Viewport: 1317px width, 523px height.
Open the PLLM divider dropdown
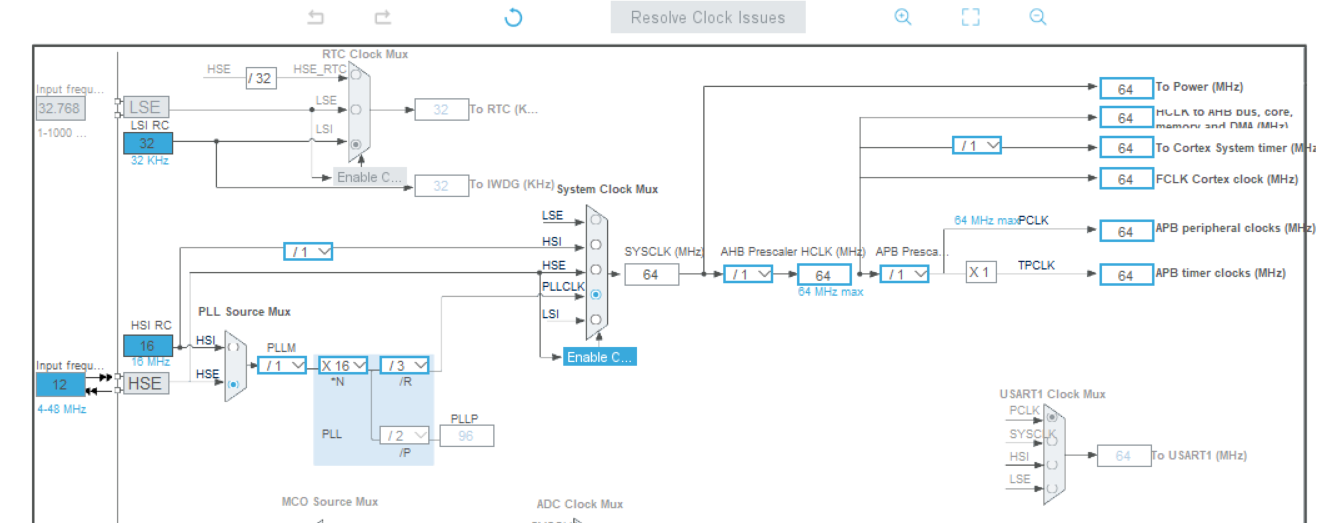tap(282, 366)
